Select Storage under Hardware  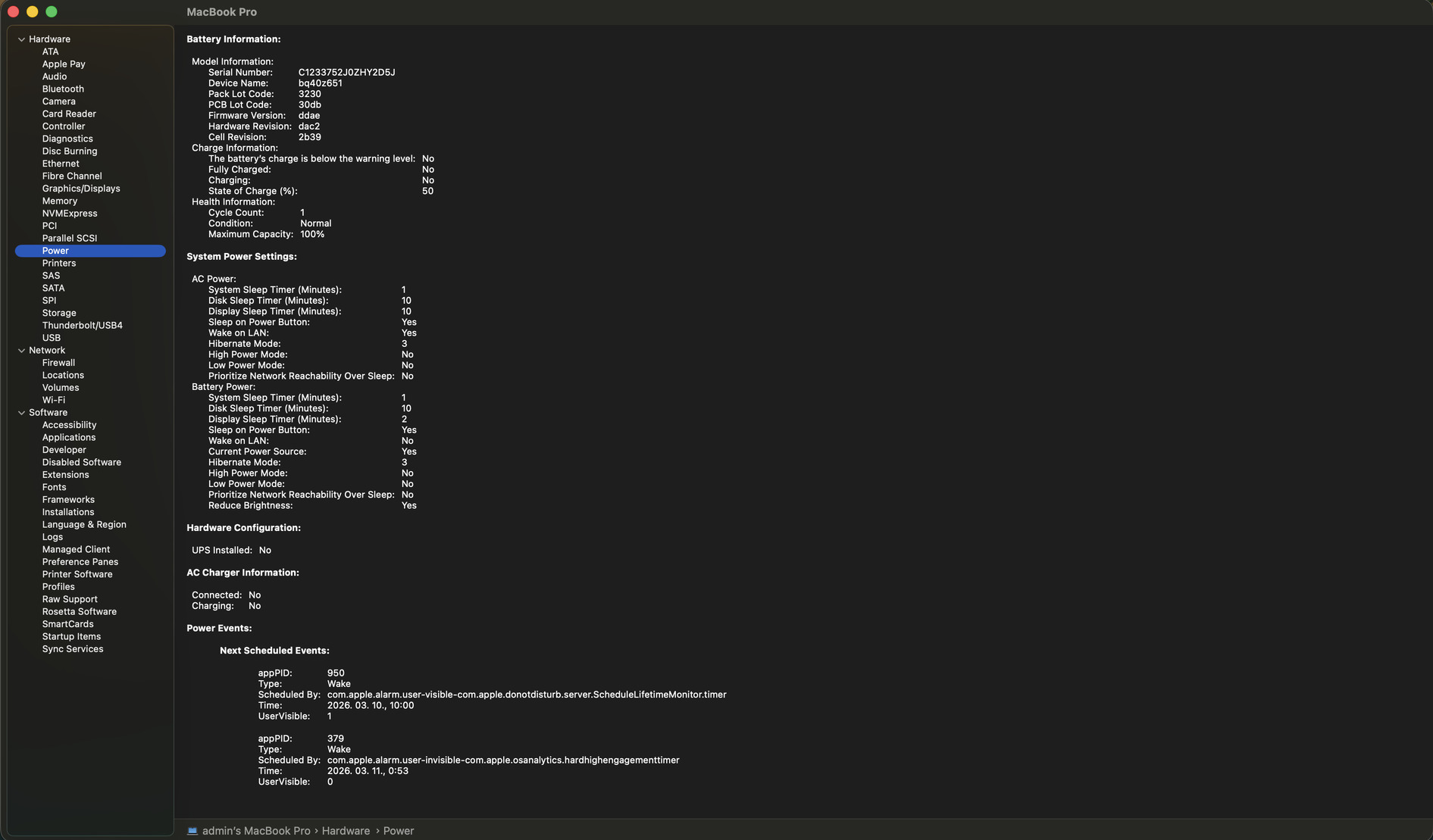point(59,313)
